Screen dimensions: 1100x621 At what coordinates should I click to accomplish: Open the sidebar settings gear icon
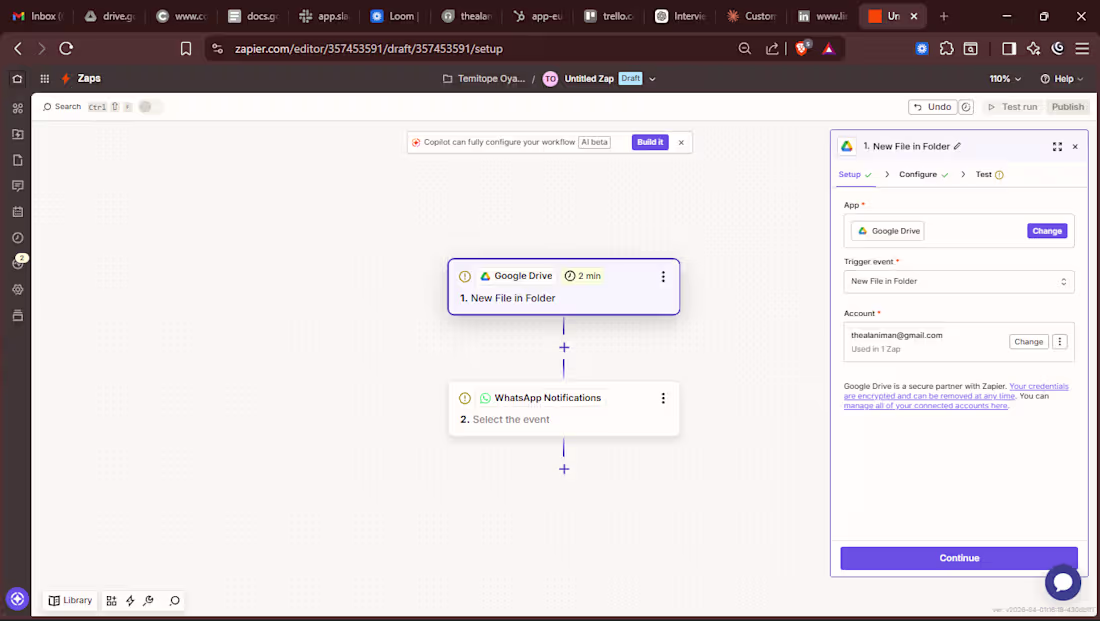pyautogui.click(x=18, y=289)
